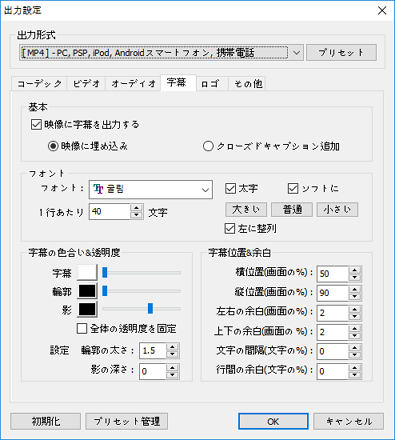Screen dimensions: 395x440
Task: Decrease 1行あたり characters value
Action: click(136, 215)
